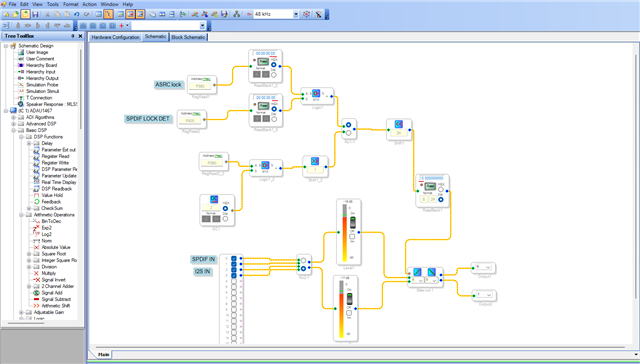640x364 pixels.
Task: Open the Action menu
Action: [x=89, y=4]
